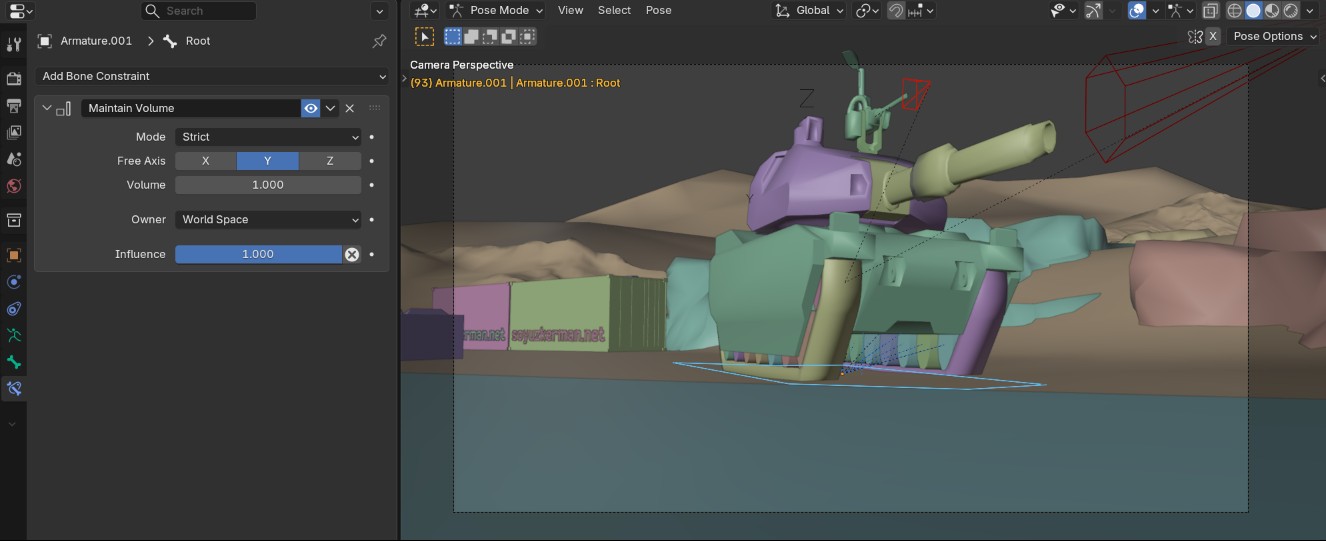This screenshot has width=1326, height=541.
Task: Animate the Influence property dot
Action: [372, 254]
